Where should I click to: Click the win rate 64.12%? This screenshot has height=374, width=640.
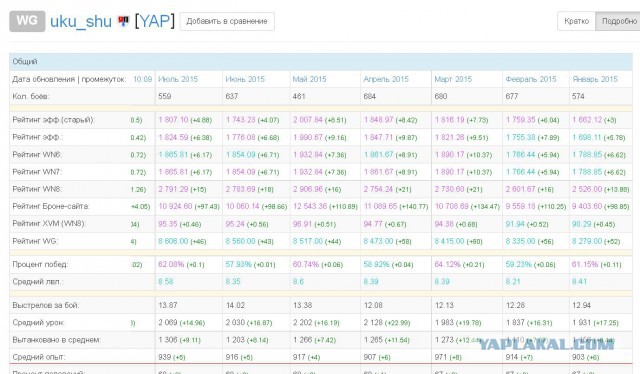coord(447,264)
